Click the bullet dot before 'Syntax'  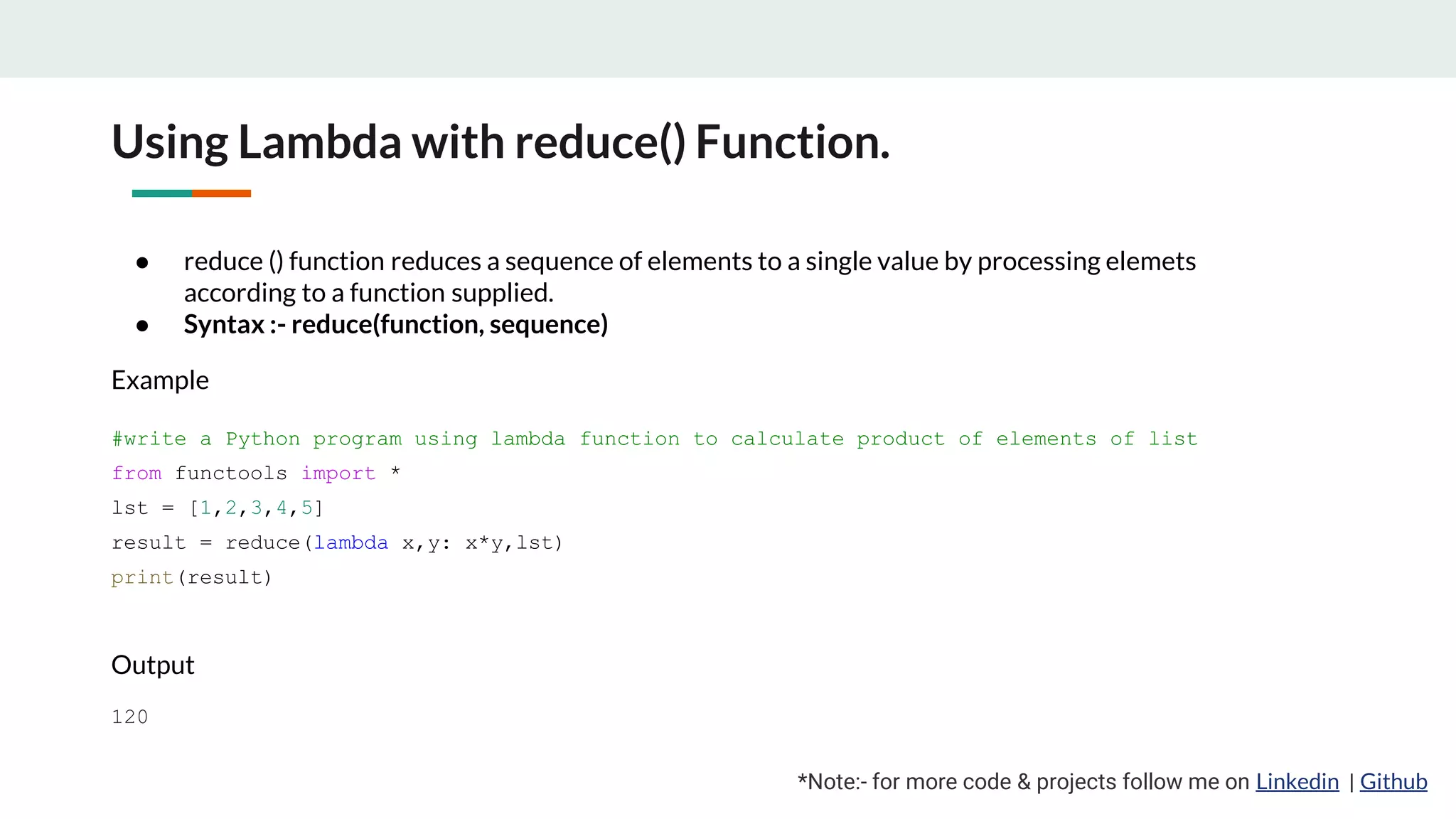point(142,326)
